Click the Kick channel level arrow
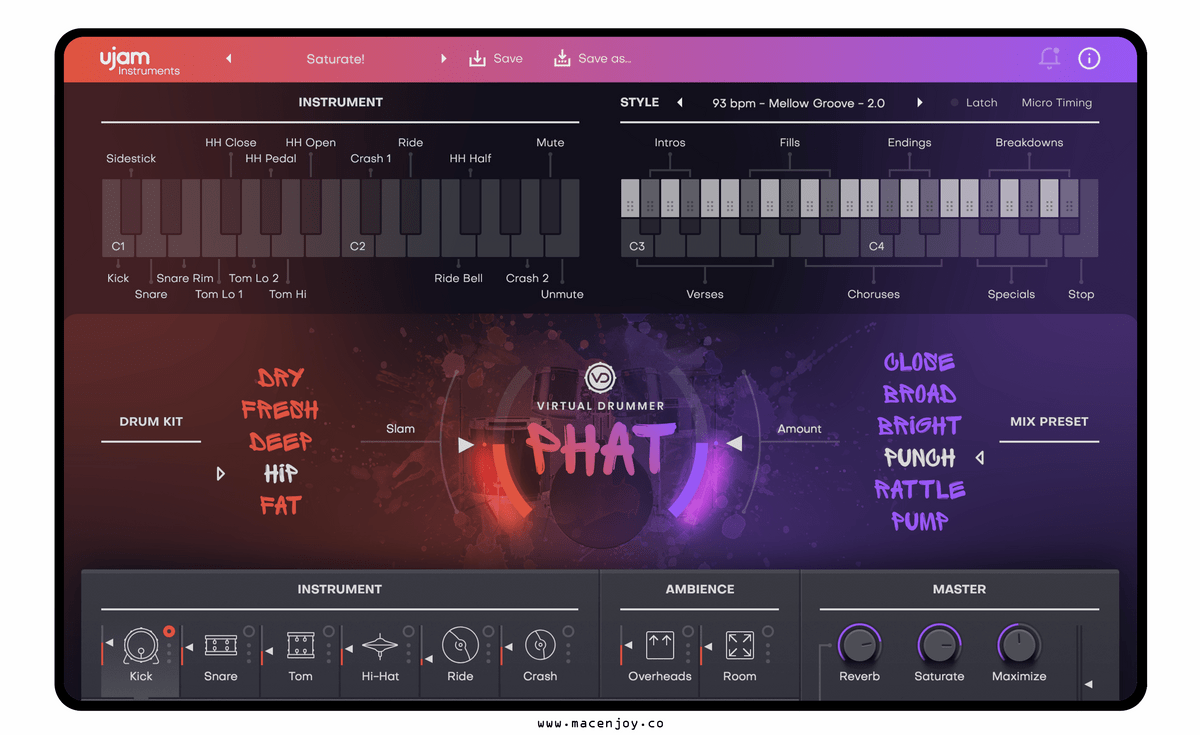1200x735 pixels. [110, 642]
